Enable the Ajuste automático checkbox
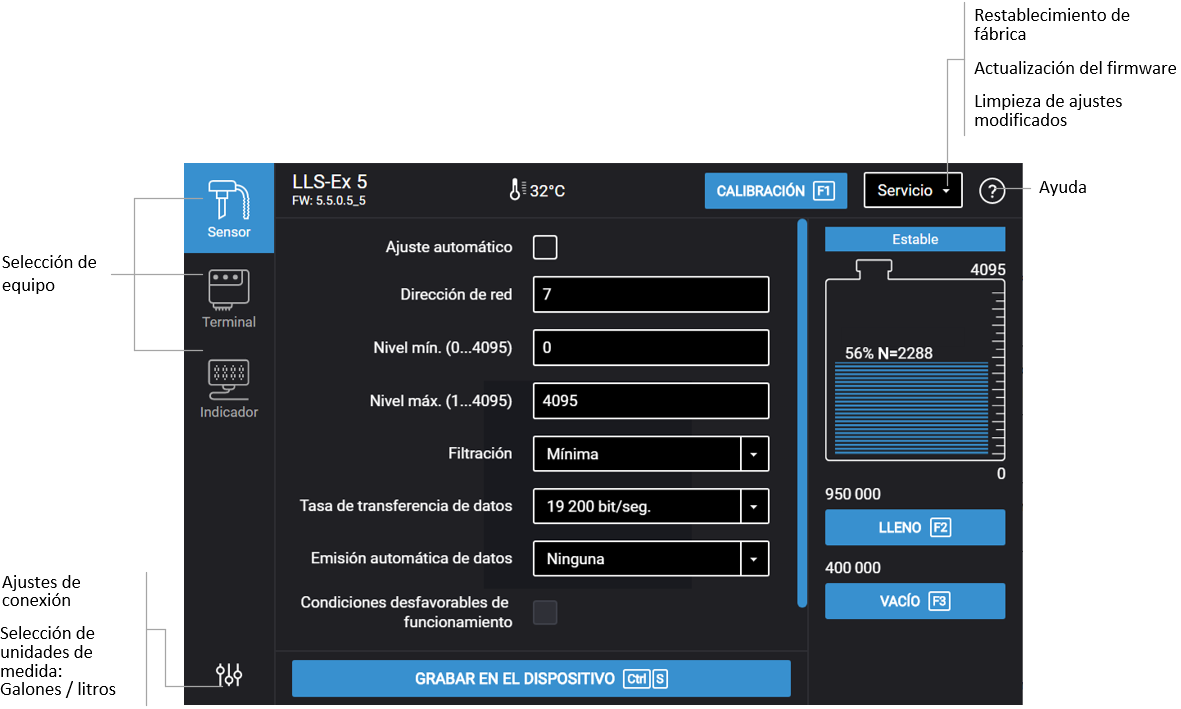1181x709 pixels. click(x=545, y=247)
